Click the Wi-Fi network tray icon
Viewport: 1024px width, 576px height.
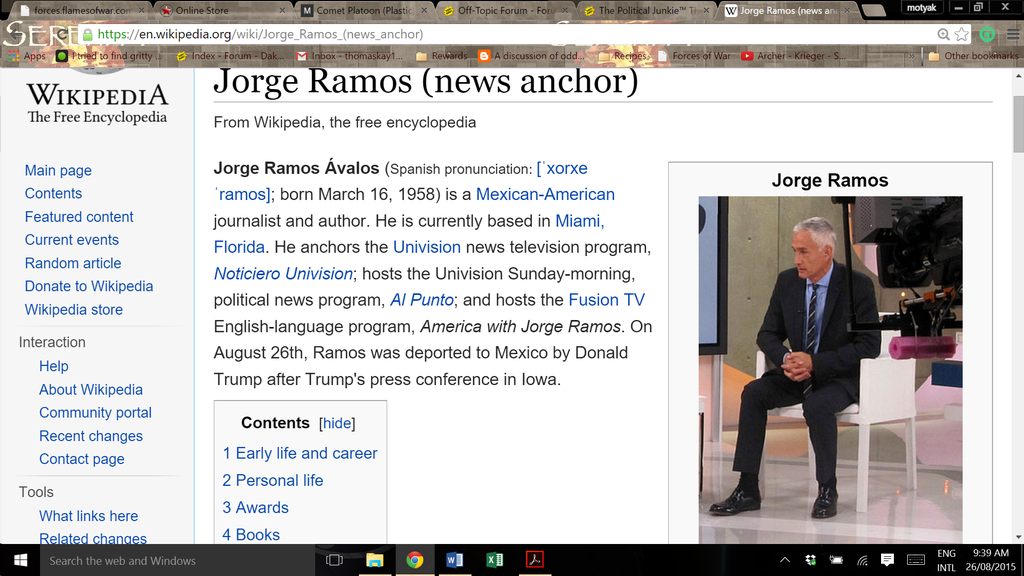click(x=862, y=560)
